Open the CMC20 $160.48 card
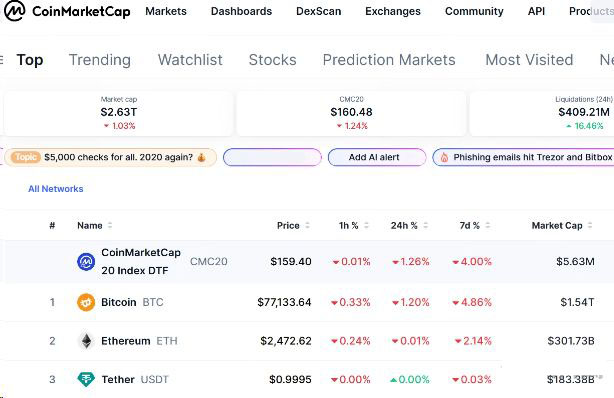Viewport: 614px width, 398px height. point(351,113)
